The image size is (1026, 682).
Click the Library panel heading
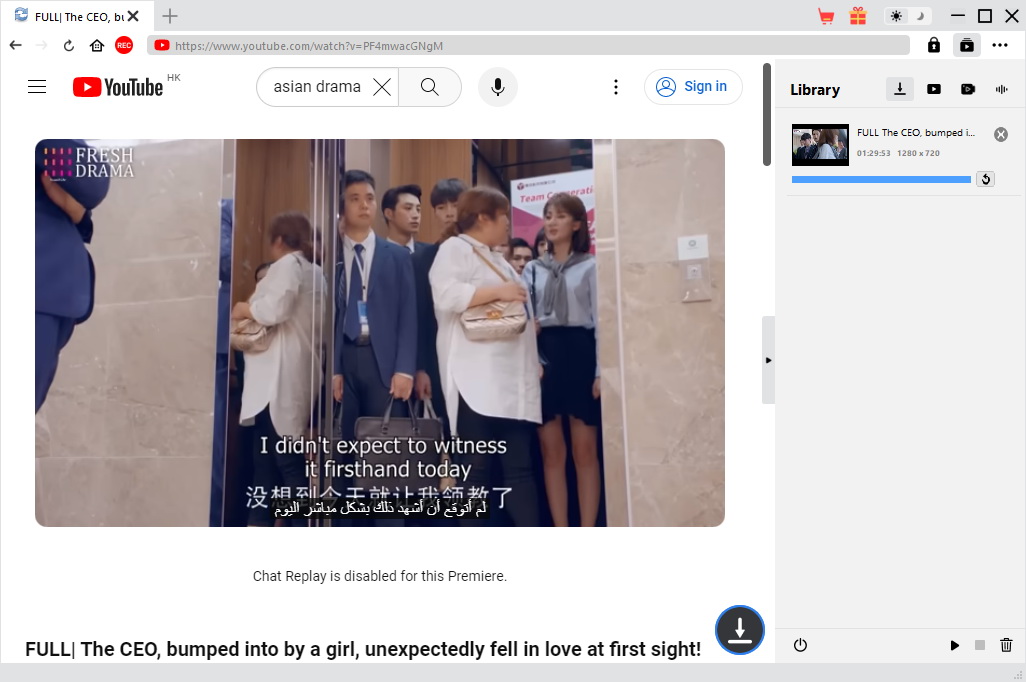pyautogui.click(x=815, y=90)
